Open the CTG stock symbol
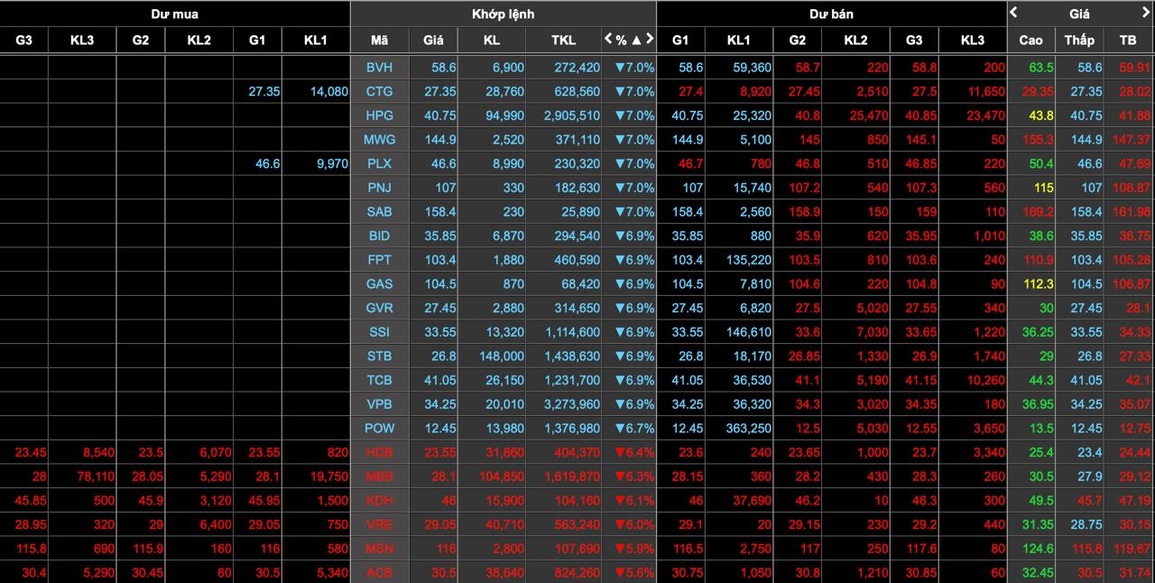Image resolution: width=1155 pixels, height=583 pixels. point(379,91)
